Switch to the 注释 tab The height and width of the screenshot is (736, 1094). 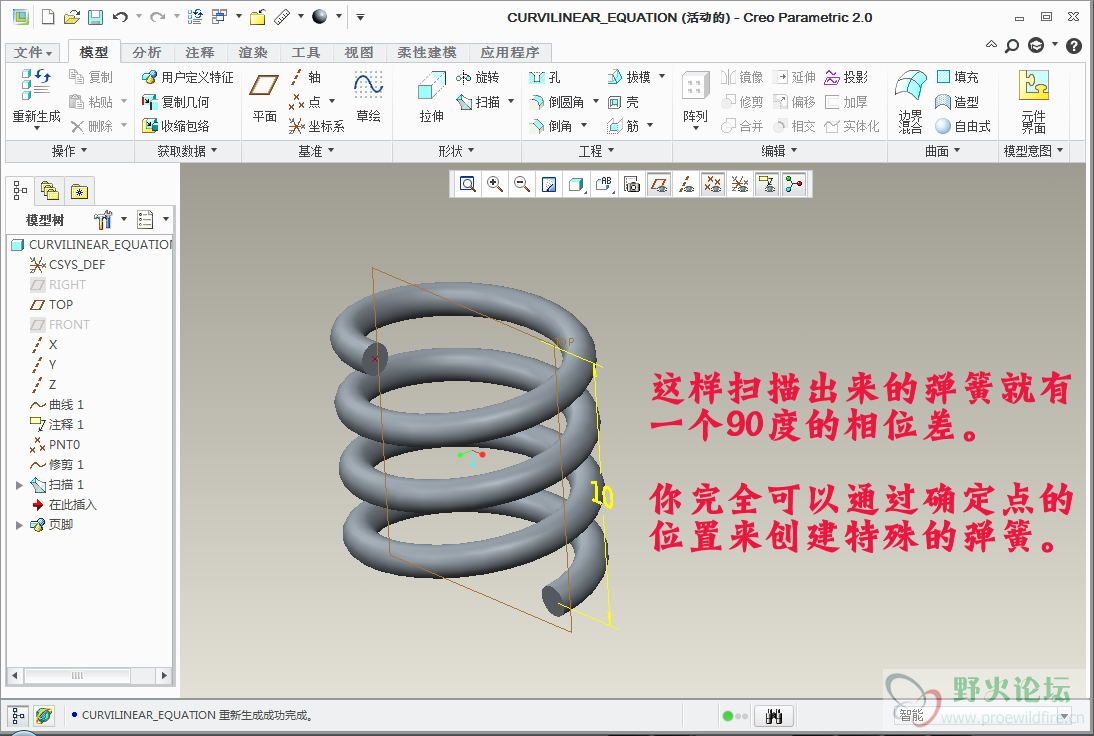(200, 52)
